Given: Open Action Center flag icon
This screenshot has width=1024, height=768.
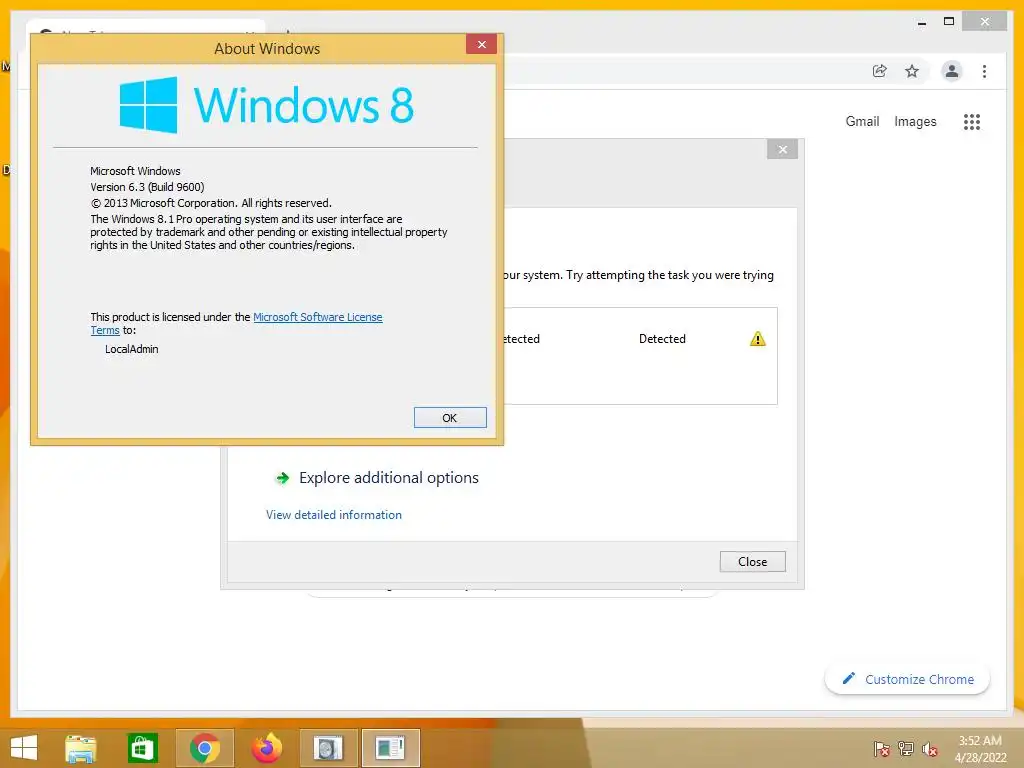Looking at the screenshot, I should coord(881,748).
